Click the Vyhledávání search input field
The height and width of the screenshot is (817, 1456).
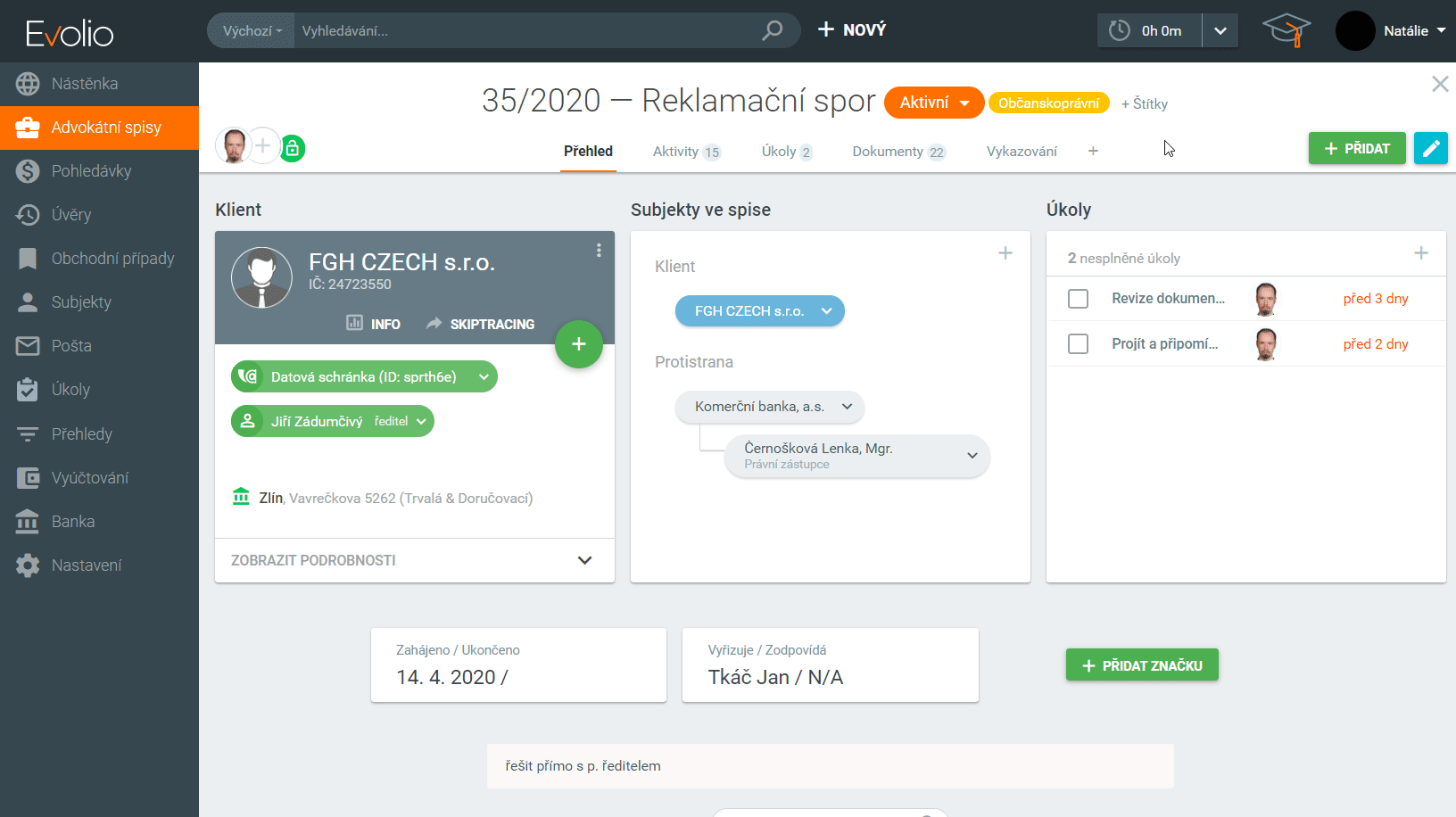526,30
